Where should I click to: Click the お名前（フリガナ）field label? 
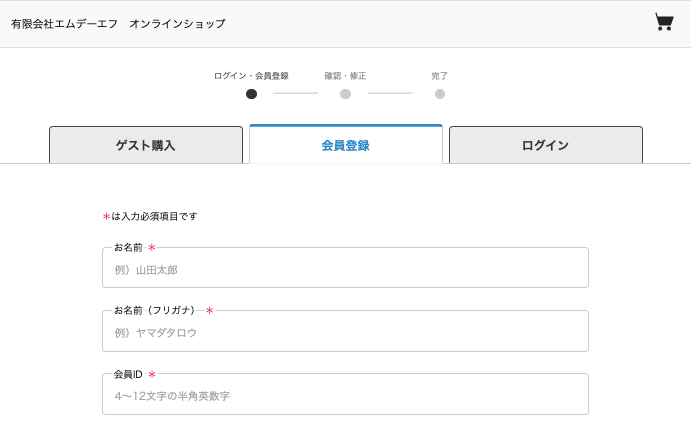point(154,310)
